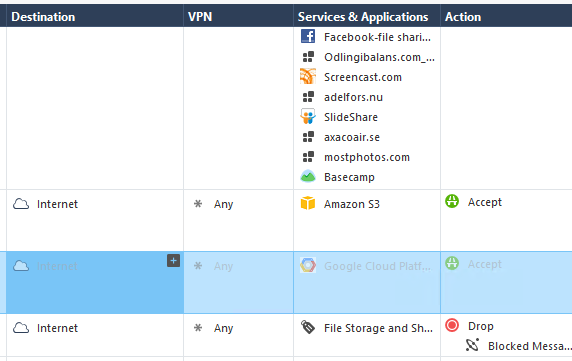Click Internet text in Amazon S3 row
This screenshot has height=361, width=572.
click(x=57, y=204)
